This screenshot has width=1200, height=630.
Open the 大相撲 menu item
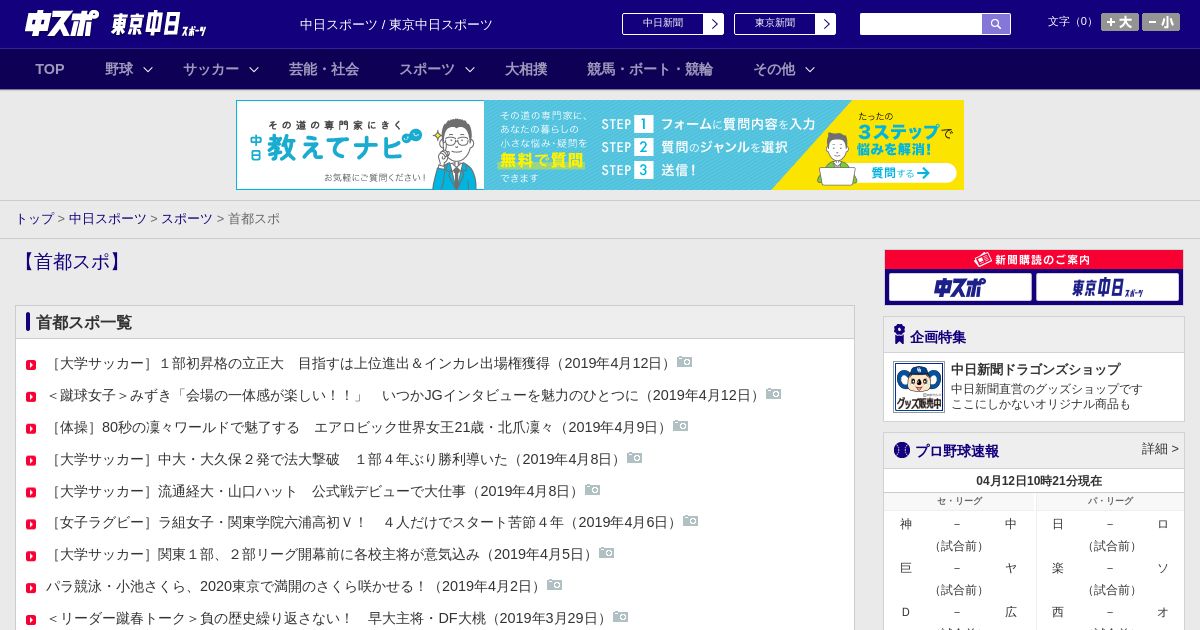tap(526, 69)
